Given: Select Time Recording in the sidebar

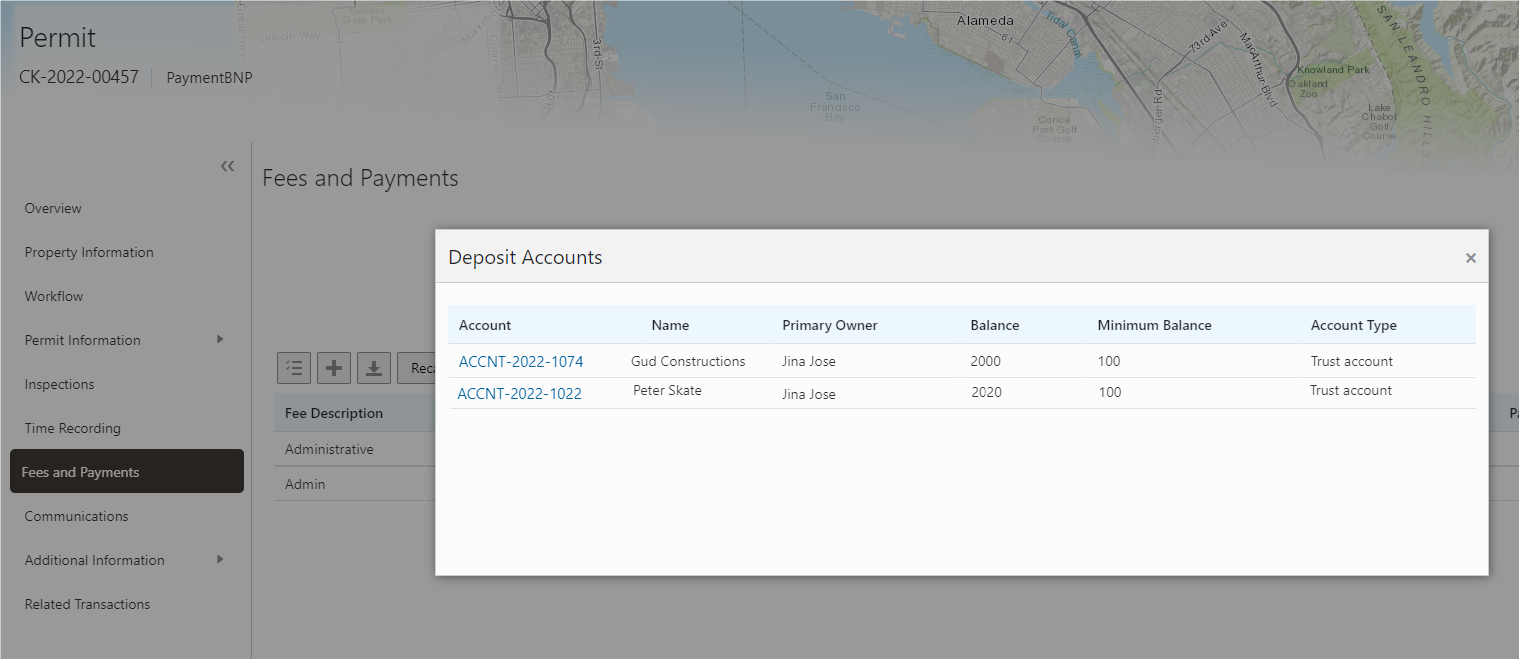Looking at the screenshot, I should (x=72, y=428).
